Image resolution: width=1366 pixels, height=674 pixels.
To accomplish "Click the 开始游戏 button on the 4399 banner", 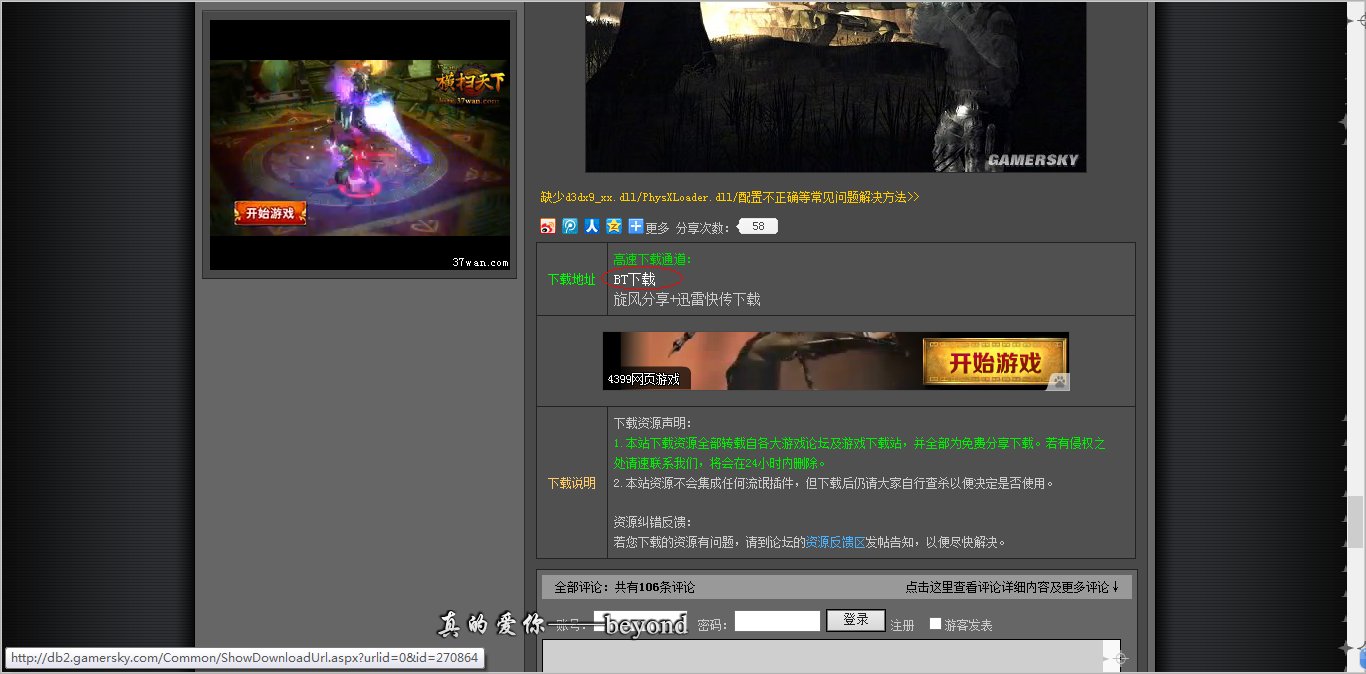I will [994, 363].
